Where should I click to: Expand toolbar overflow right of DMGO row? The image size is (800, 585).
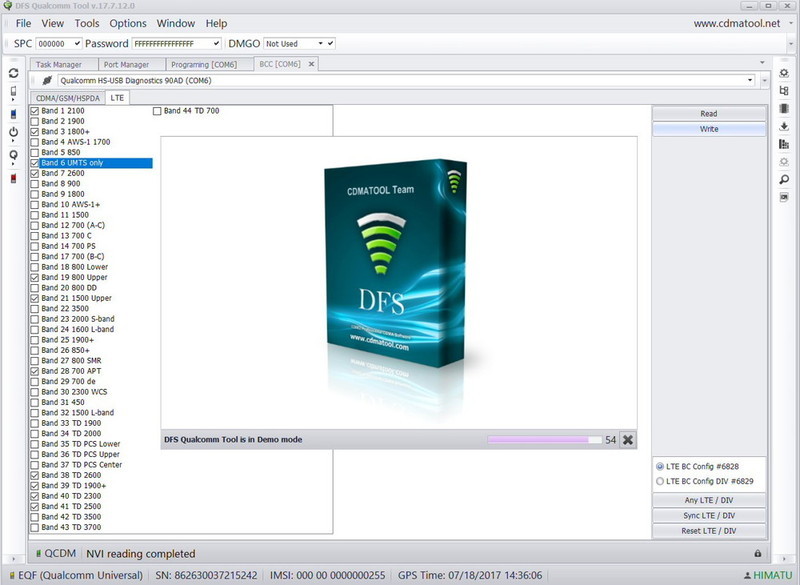(792, 44)
